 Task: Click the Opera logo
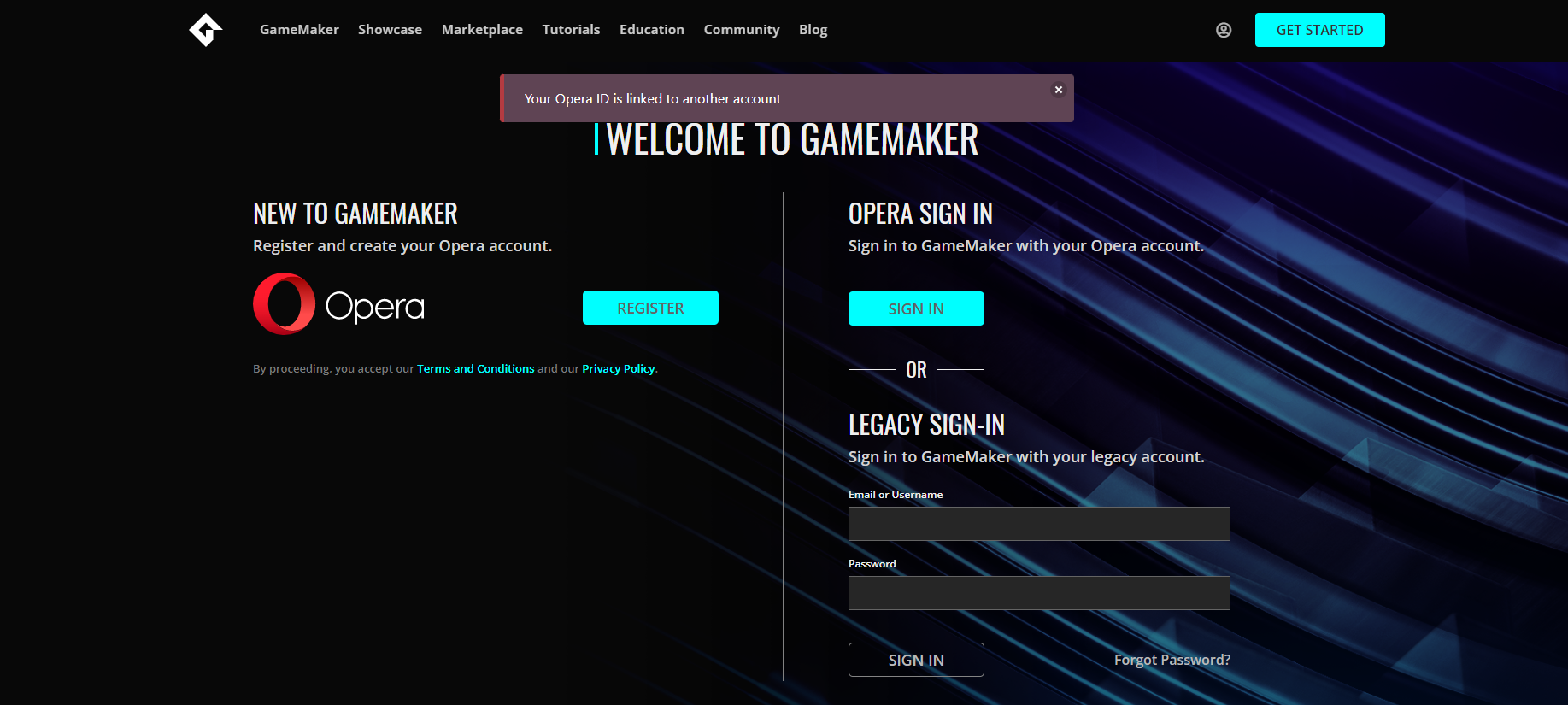[338, 304]
